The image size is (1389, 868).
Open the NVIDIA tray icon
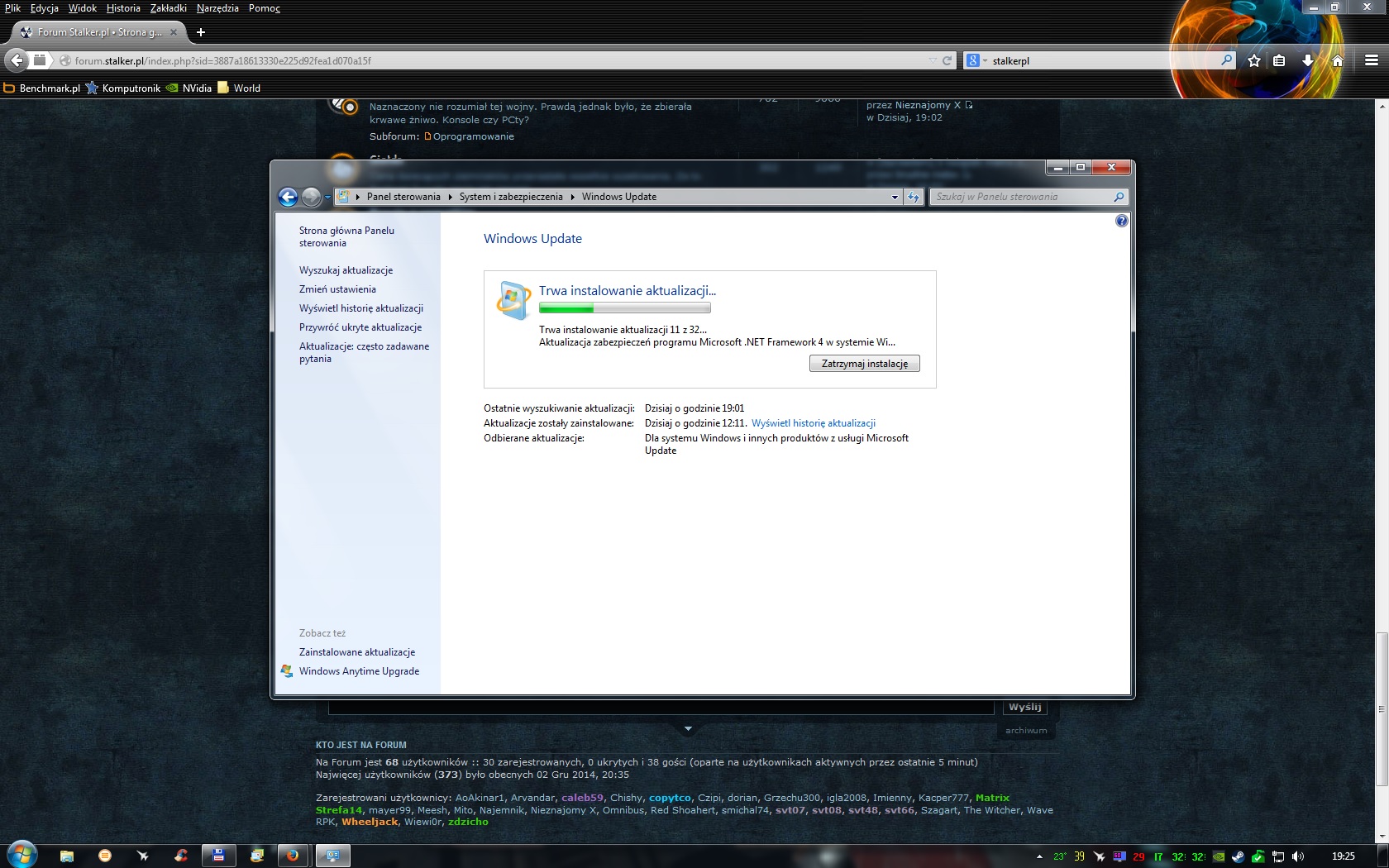[x=1218, y=856]
